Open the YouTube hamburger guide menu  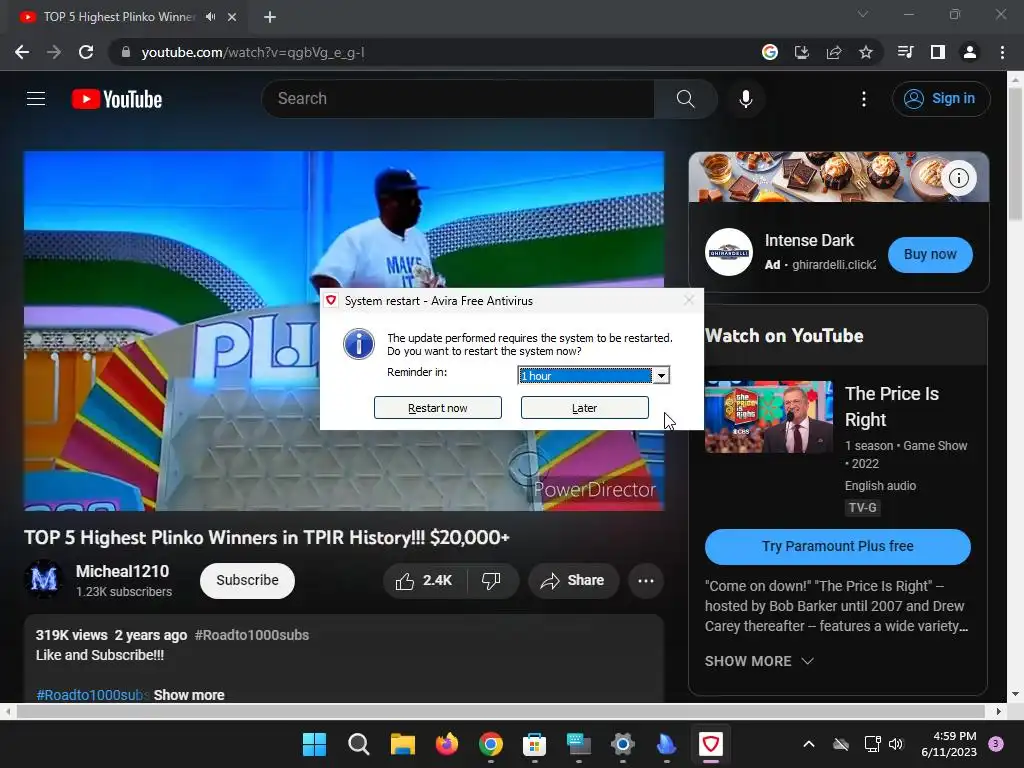coord(36,99)
